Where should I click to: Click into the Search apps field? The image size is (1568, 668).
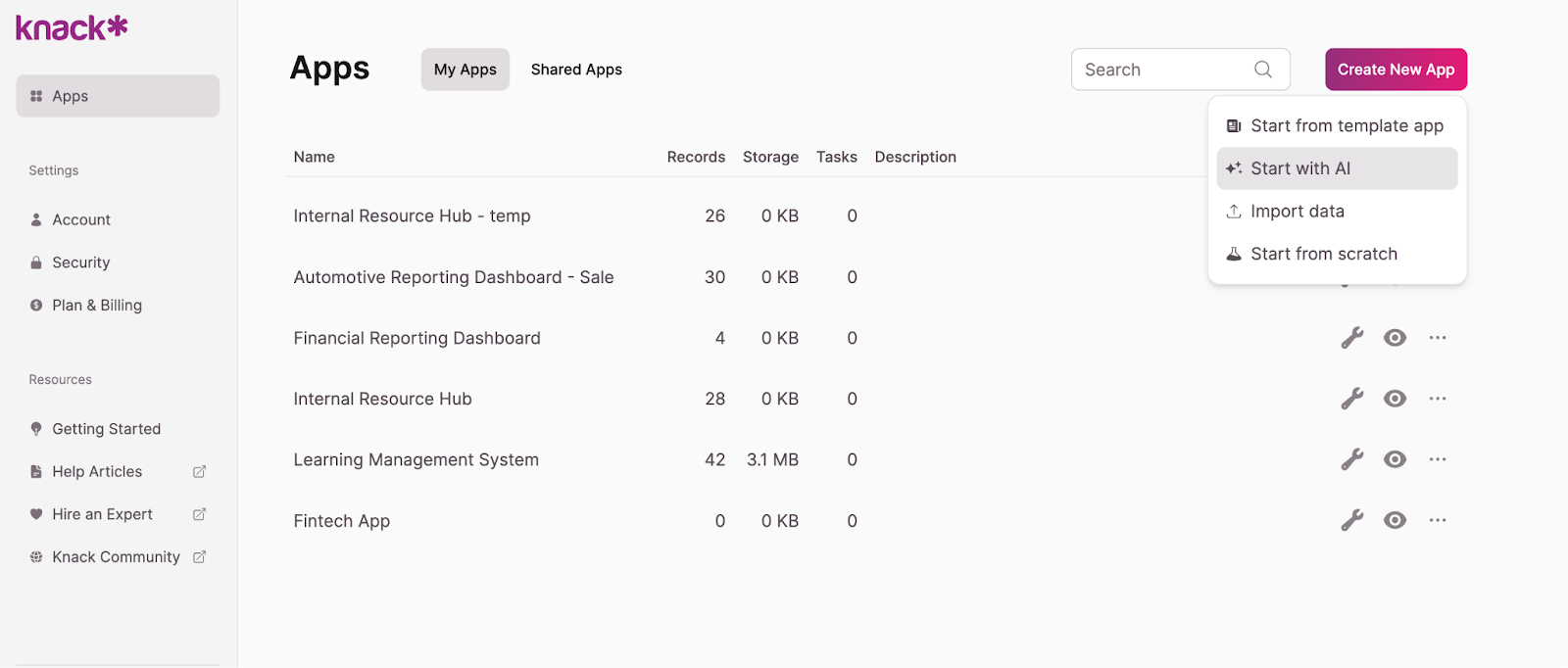pyautogui.click(x=1161, y=70)
